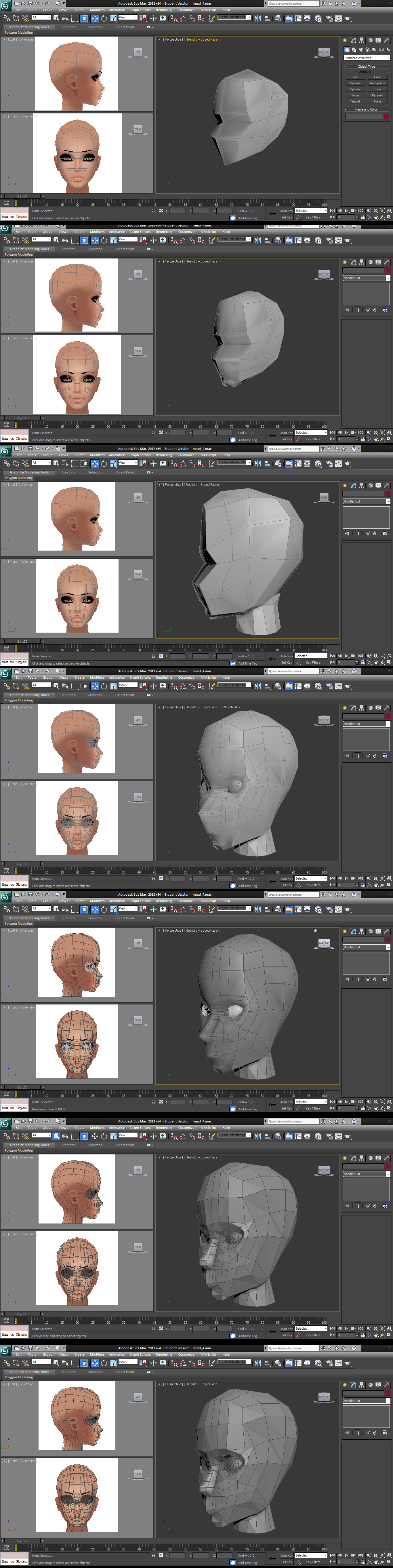Switch to Cameras category in Create panel

(367, 49)
